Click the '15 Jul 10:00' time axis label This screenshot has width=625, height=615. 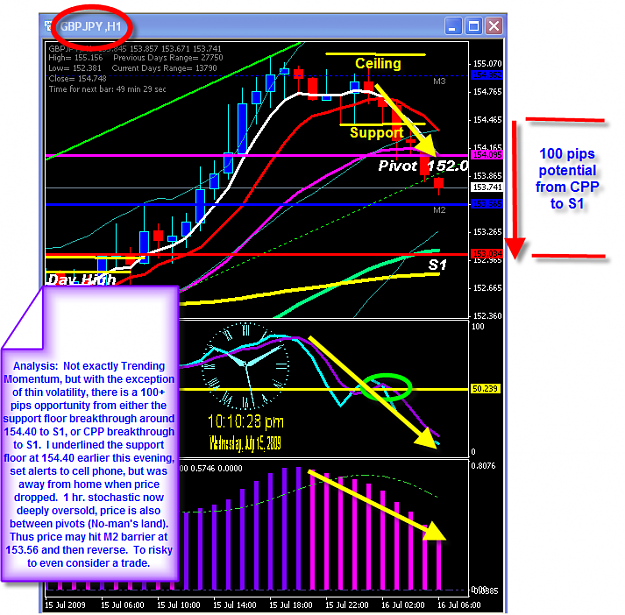(179, 605)
